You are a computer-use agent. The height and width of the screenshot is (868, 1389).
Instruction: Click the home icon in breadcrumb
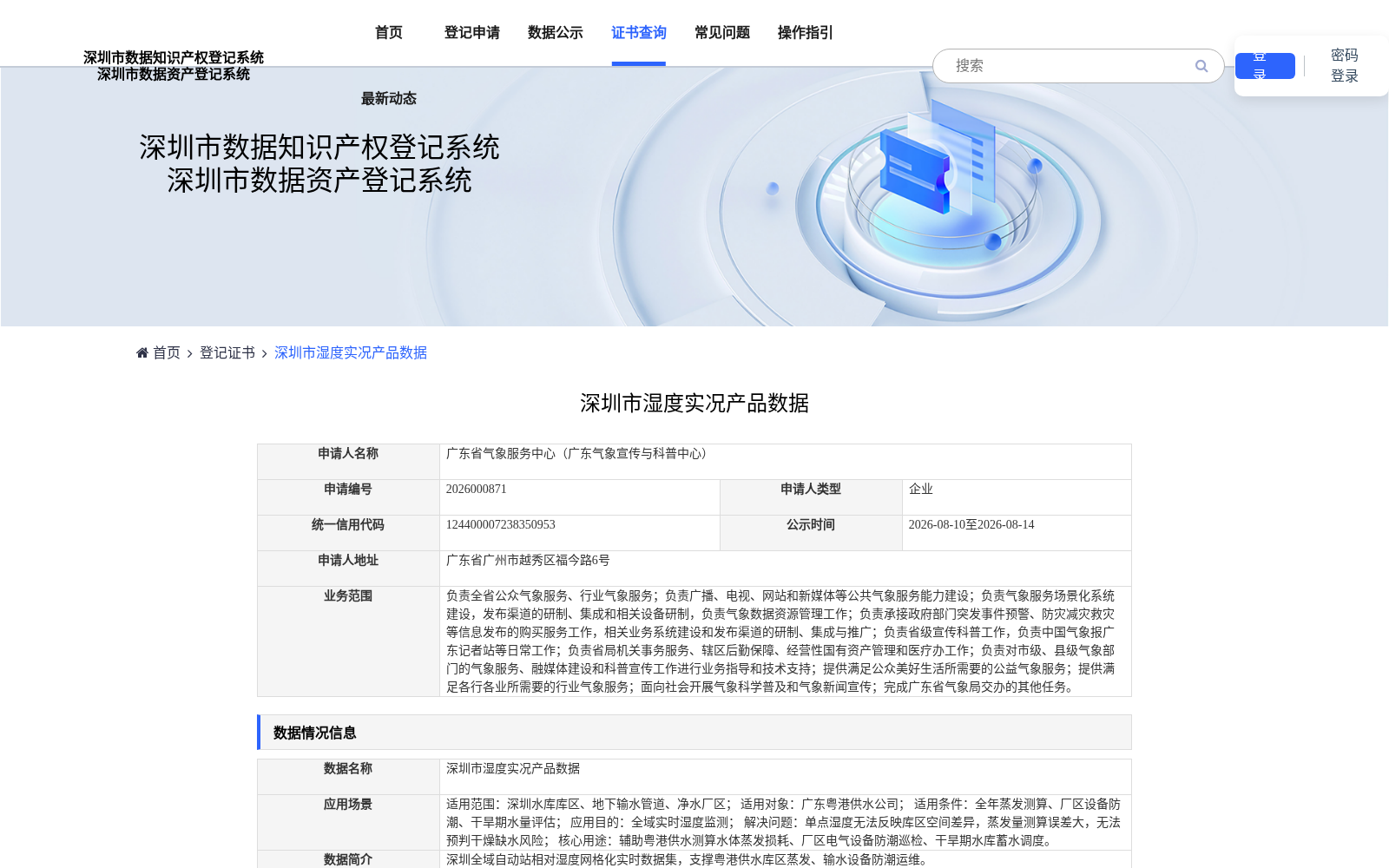pyautogui.click(x=142, y=352)
